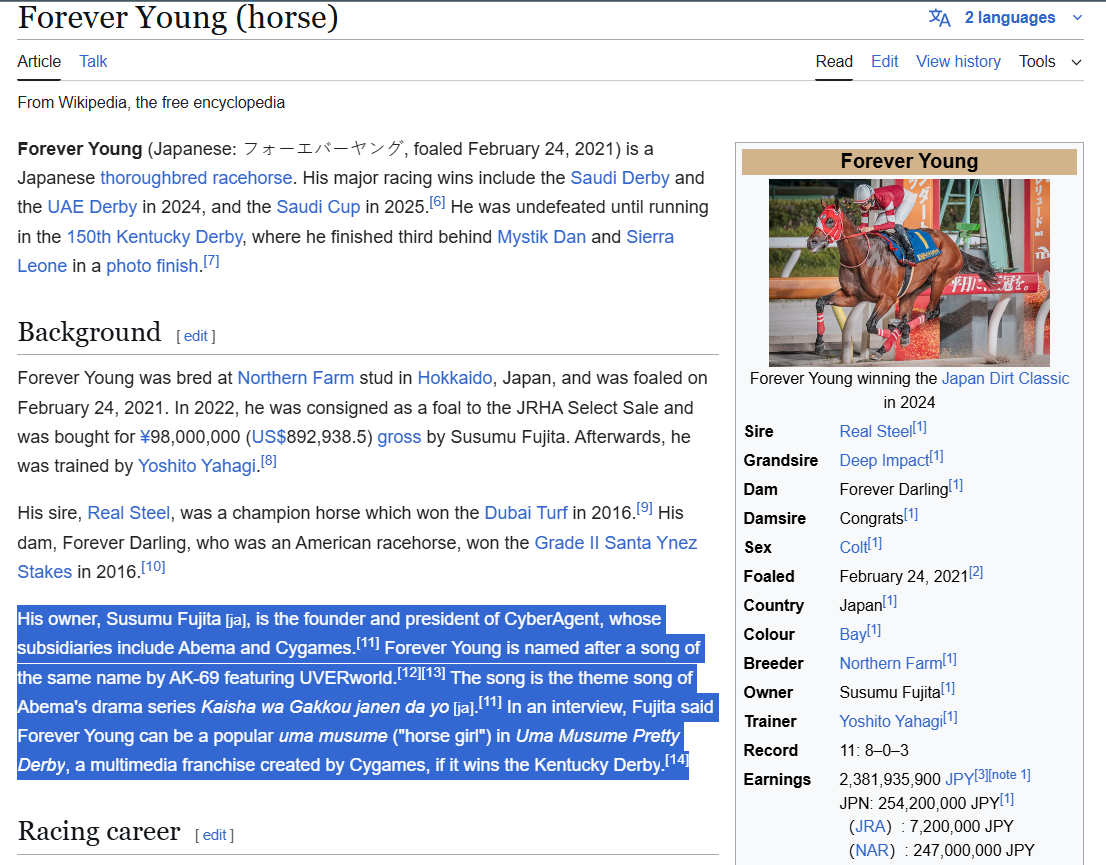Viewport: 1106px width, 865px height.
Task: Open the thoroughbred racehorse link
Action: (196, 178)
